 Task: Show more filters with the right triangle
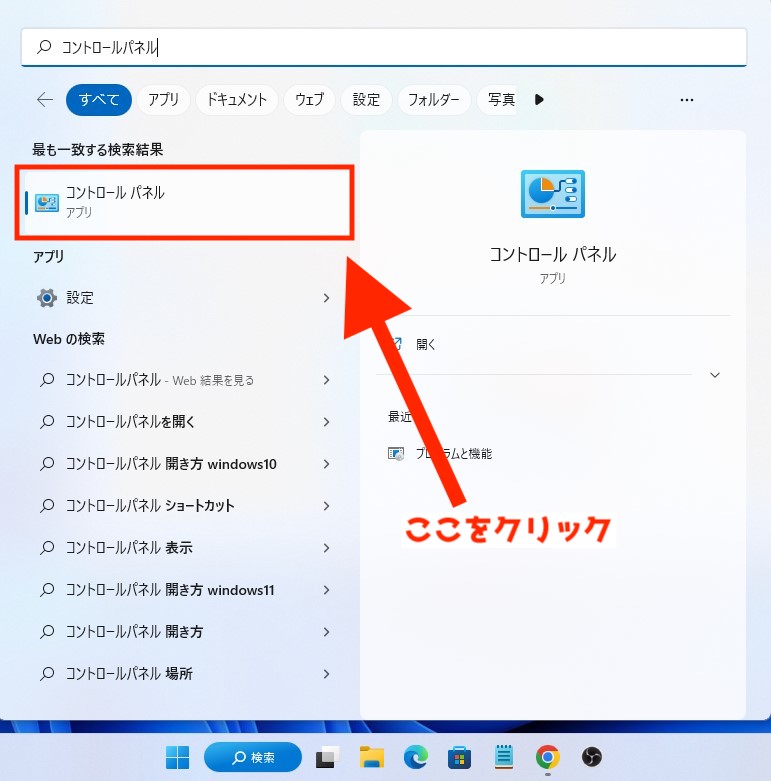pos(539,100)
